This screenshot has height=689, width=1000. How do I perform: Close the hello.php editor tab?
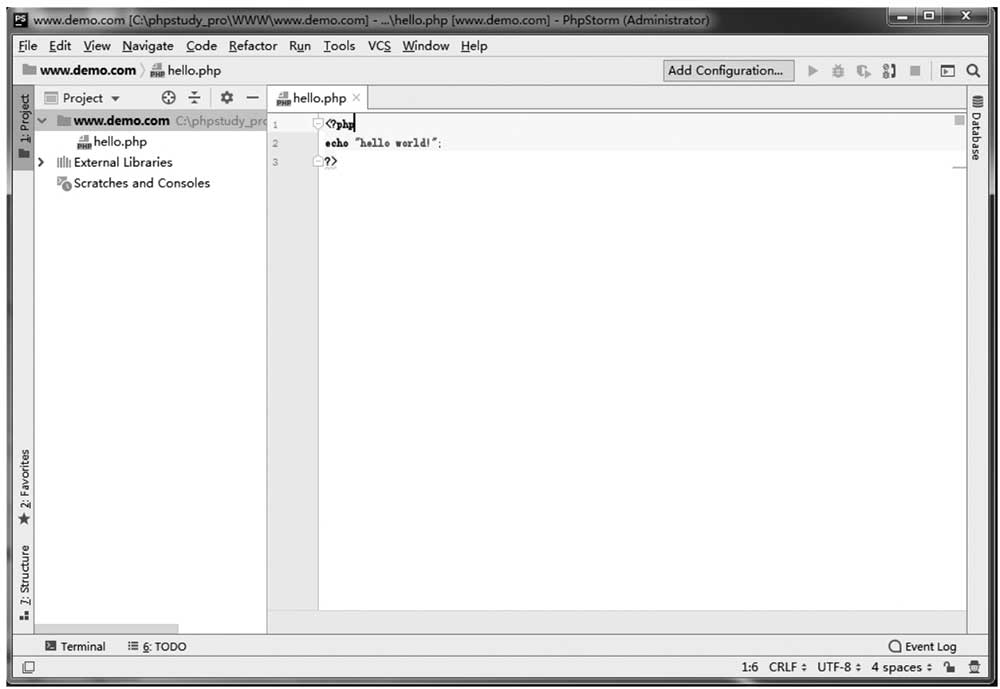(x=357, y=98)
